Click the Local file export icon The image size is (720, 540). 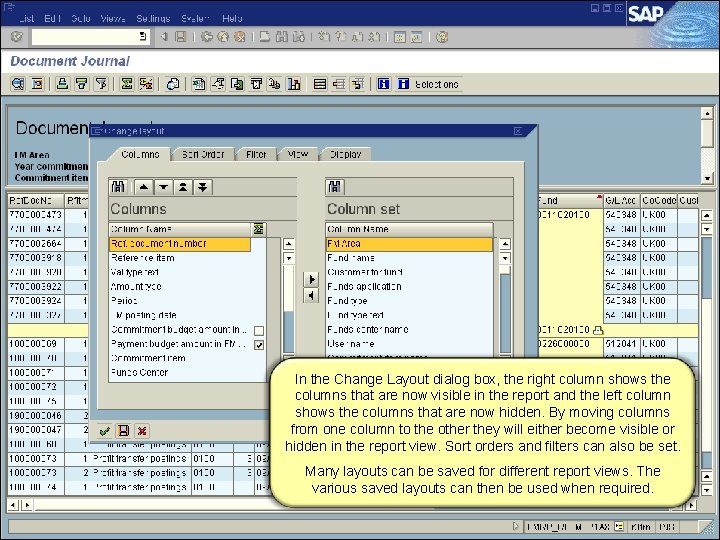pos(237,84)
